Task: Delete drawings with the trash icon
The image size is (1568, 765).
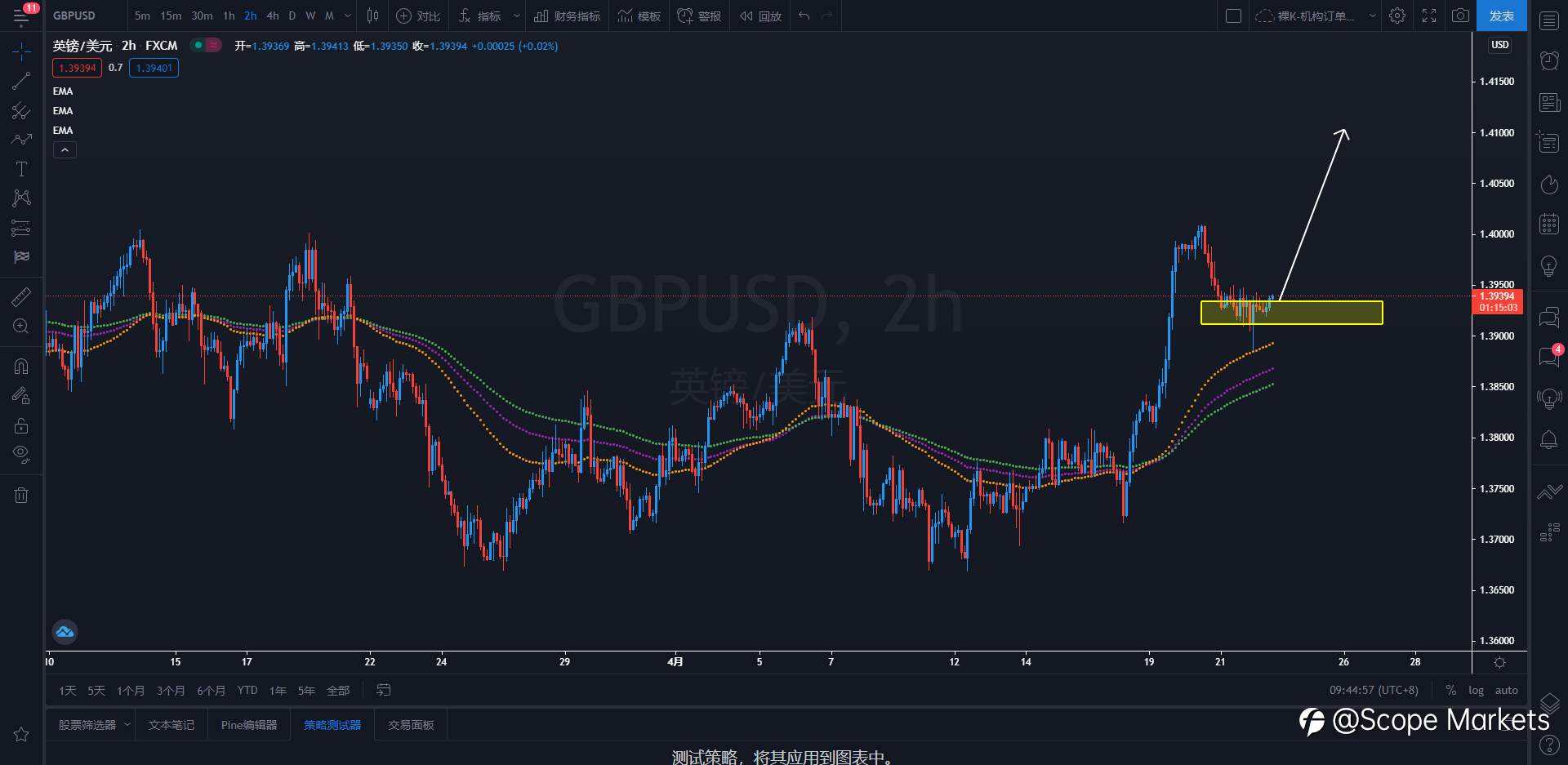Action: tap(21, 495)
